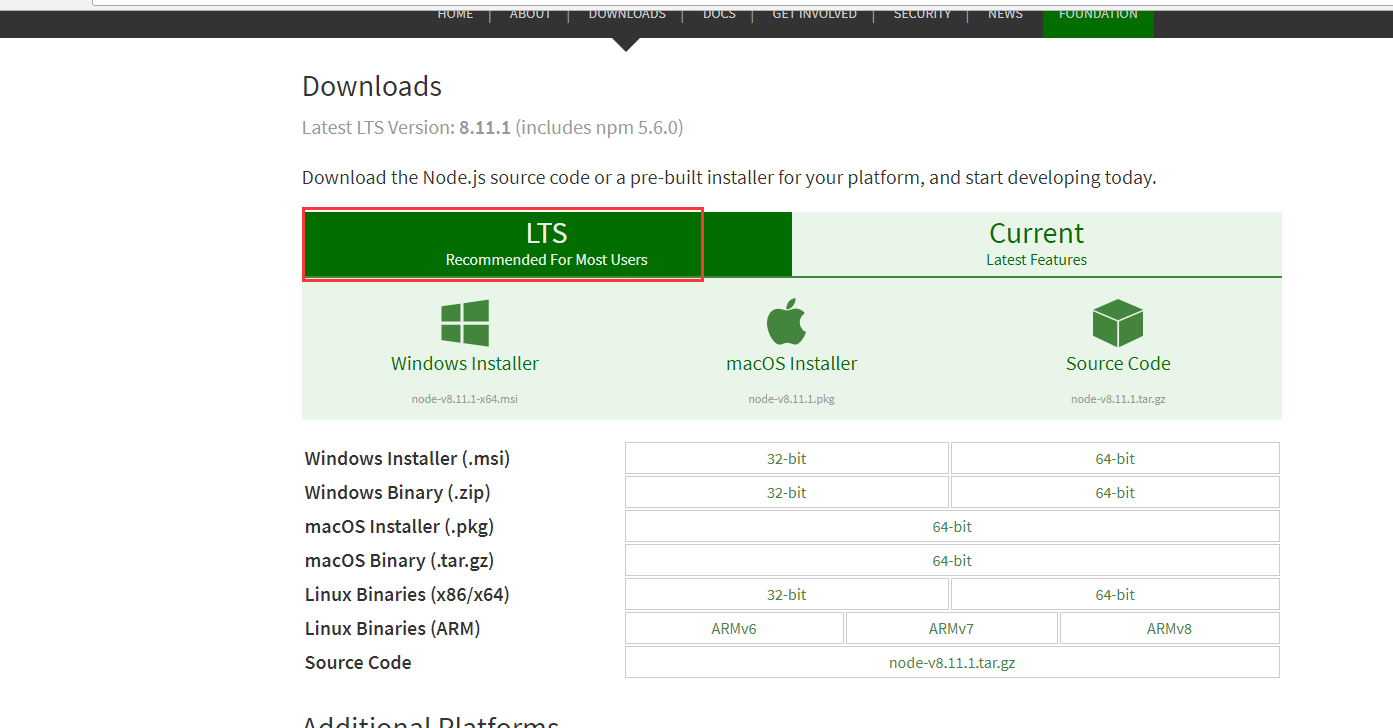Image resolution: width=1393 pixels, height=728 pixels.
Task: Download Linux Binaries (x86/x64) 64-bit
Action: [1115, 594]
